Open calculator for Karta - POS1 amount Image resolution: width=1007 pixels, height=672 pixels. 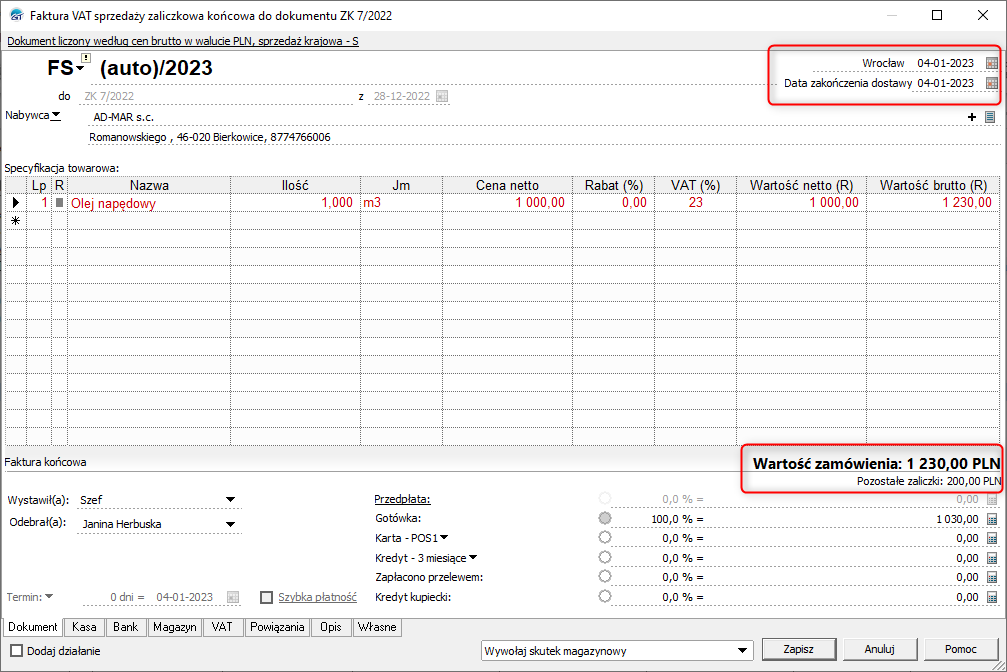click(992, 538)
